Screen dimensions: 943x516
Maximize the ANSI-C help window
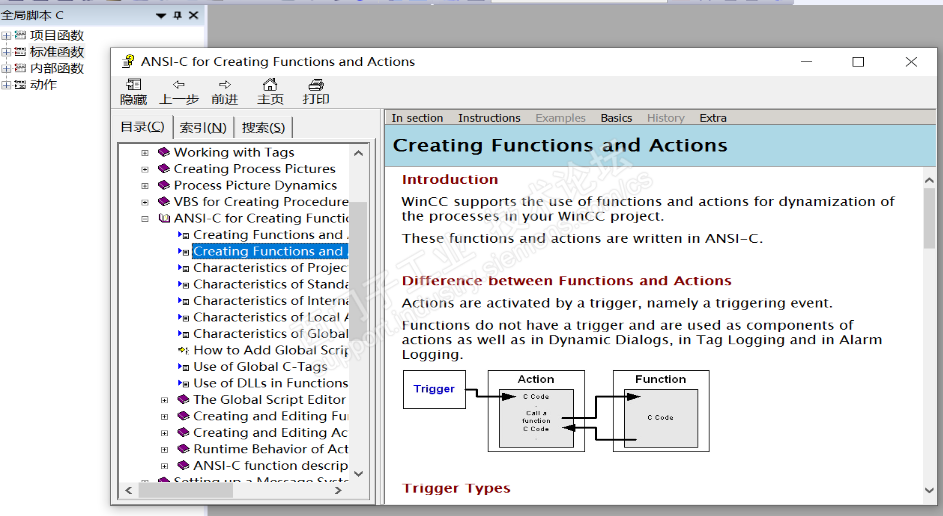(x=858, y=61)
